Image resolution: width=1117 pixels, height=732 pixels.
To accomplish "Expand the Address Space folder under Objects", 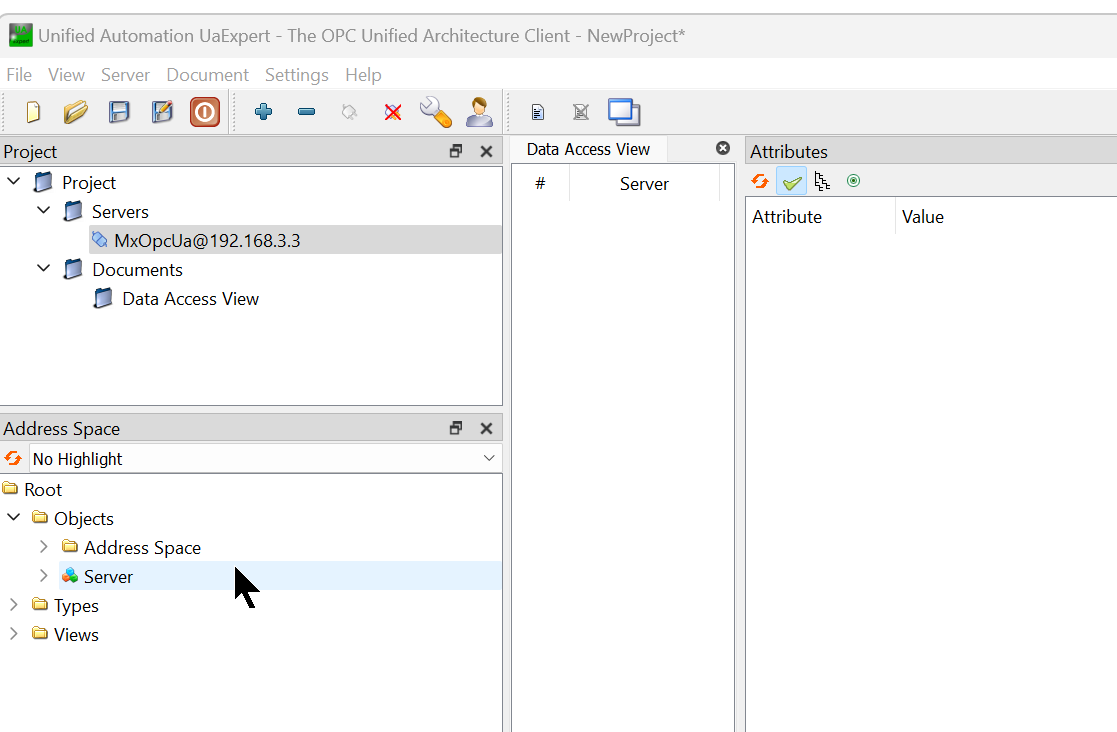I will pyautogui.click(x=43, y=547).
